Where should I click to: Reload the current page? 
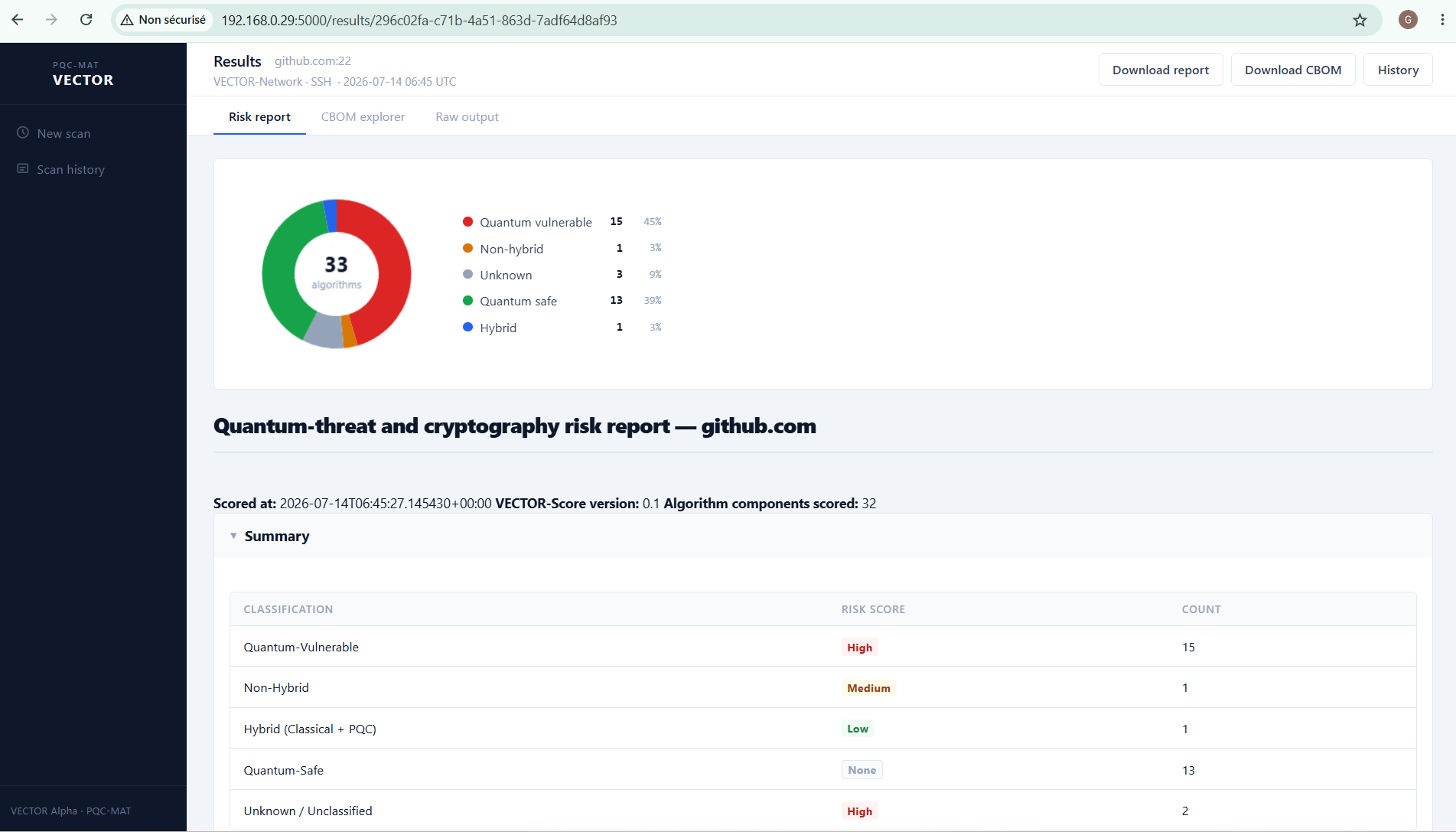pyautogui.click(x=86, y=20)
